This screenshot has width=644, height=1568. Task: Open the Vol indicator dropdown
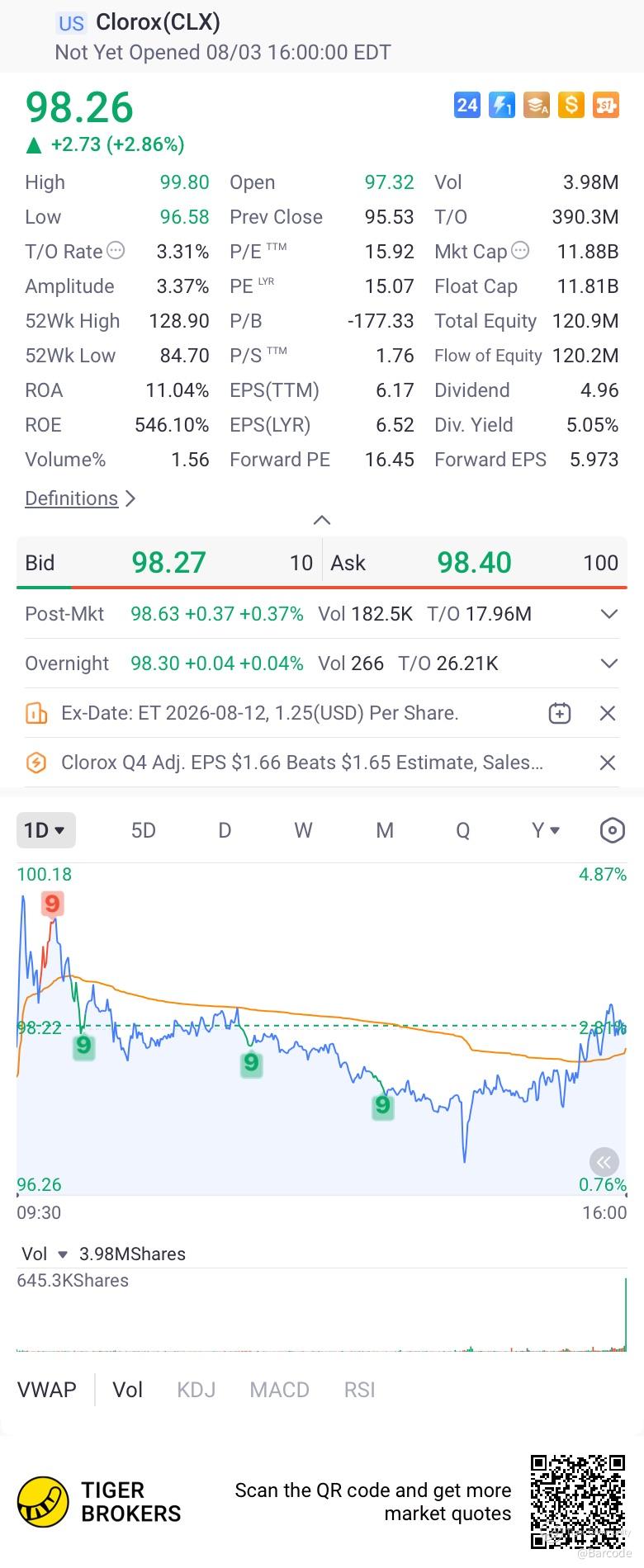45,1254
